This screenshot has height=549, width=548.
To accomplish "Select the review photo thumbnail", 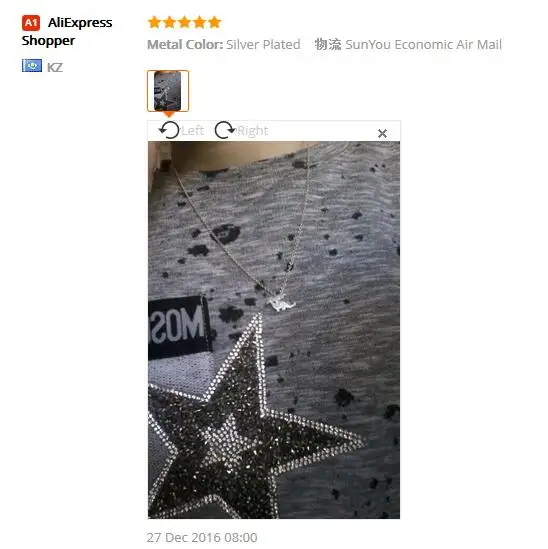I will [x=168, y=91].
